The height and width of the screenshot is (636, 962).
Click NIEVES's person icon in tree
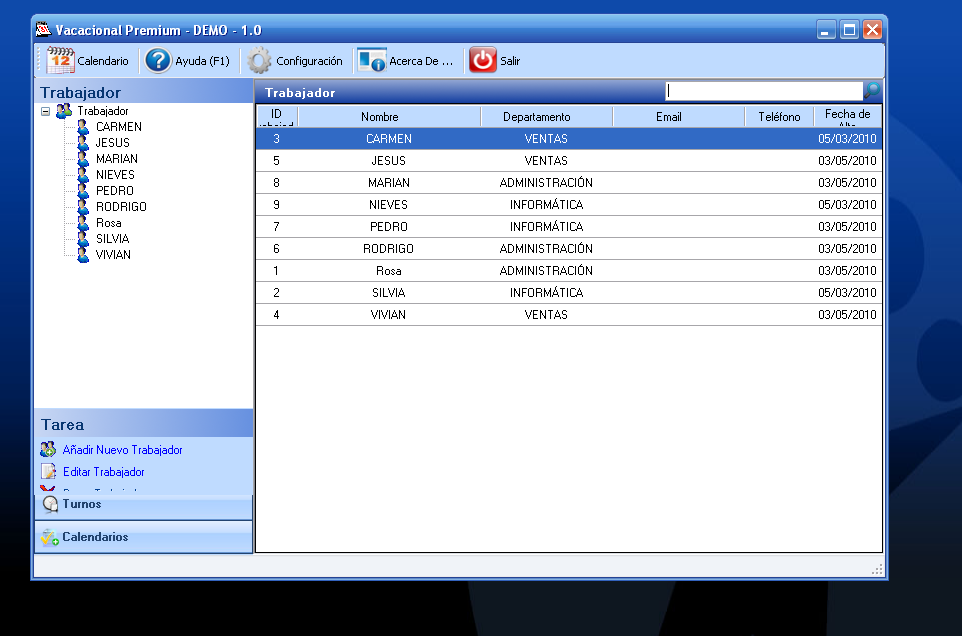(83, 174)
